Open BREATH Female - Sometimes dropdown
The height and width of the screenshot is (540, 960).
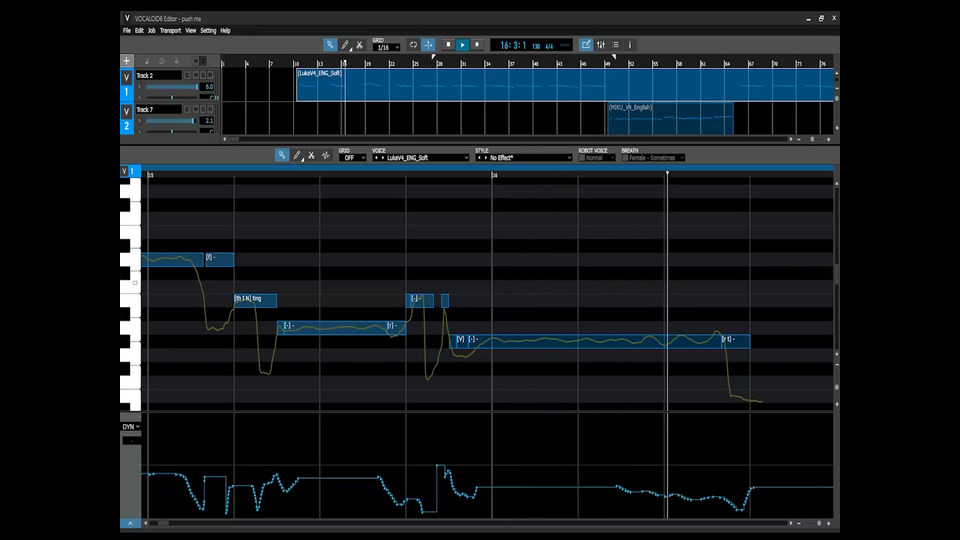656,158
